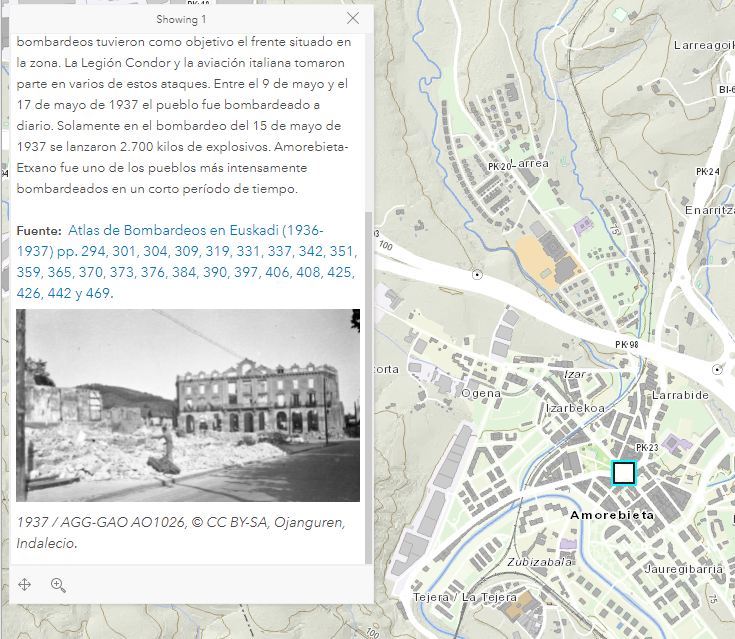The image size is (735, 639).
Task: Click the Larrabide neighborhood label
Action: pyautogui.click(x=679, y=396)
